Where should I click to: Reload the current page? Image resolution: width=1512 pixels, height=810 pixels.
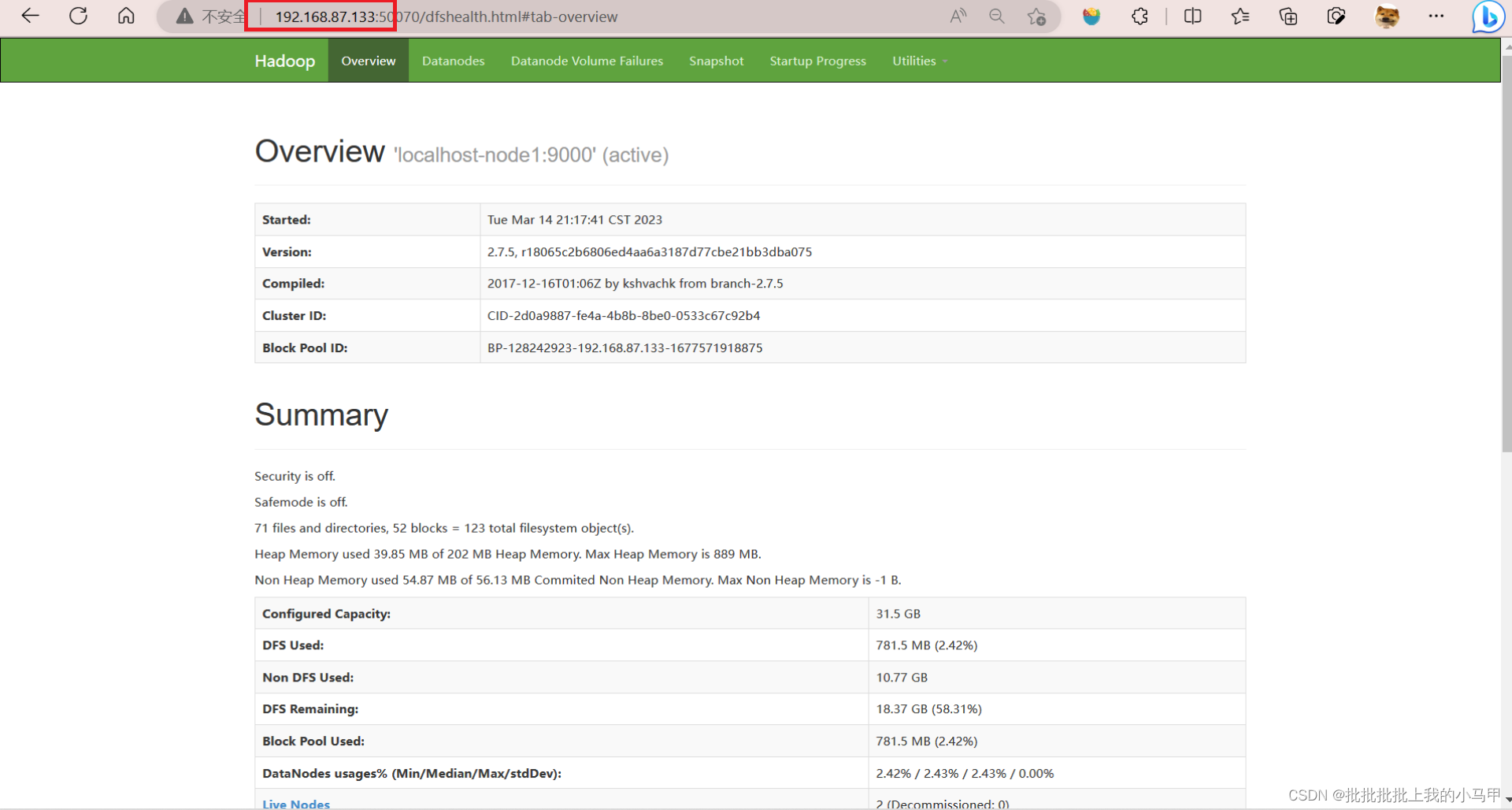(78, 16)
